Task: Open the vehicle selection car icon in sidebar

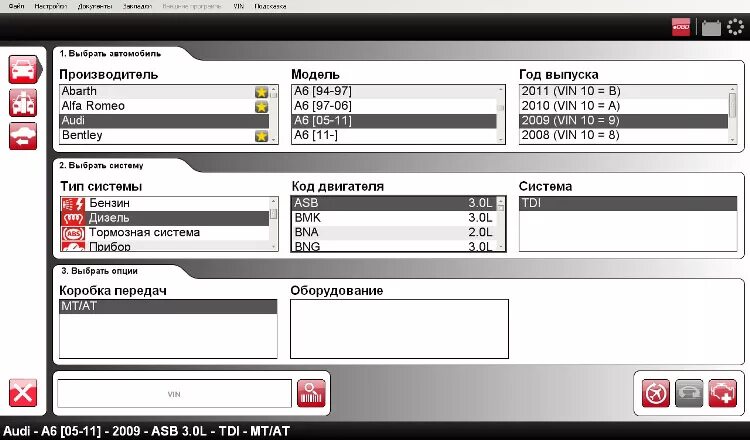Action: [x=23, y=70]
